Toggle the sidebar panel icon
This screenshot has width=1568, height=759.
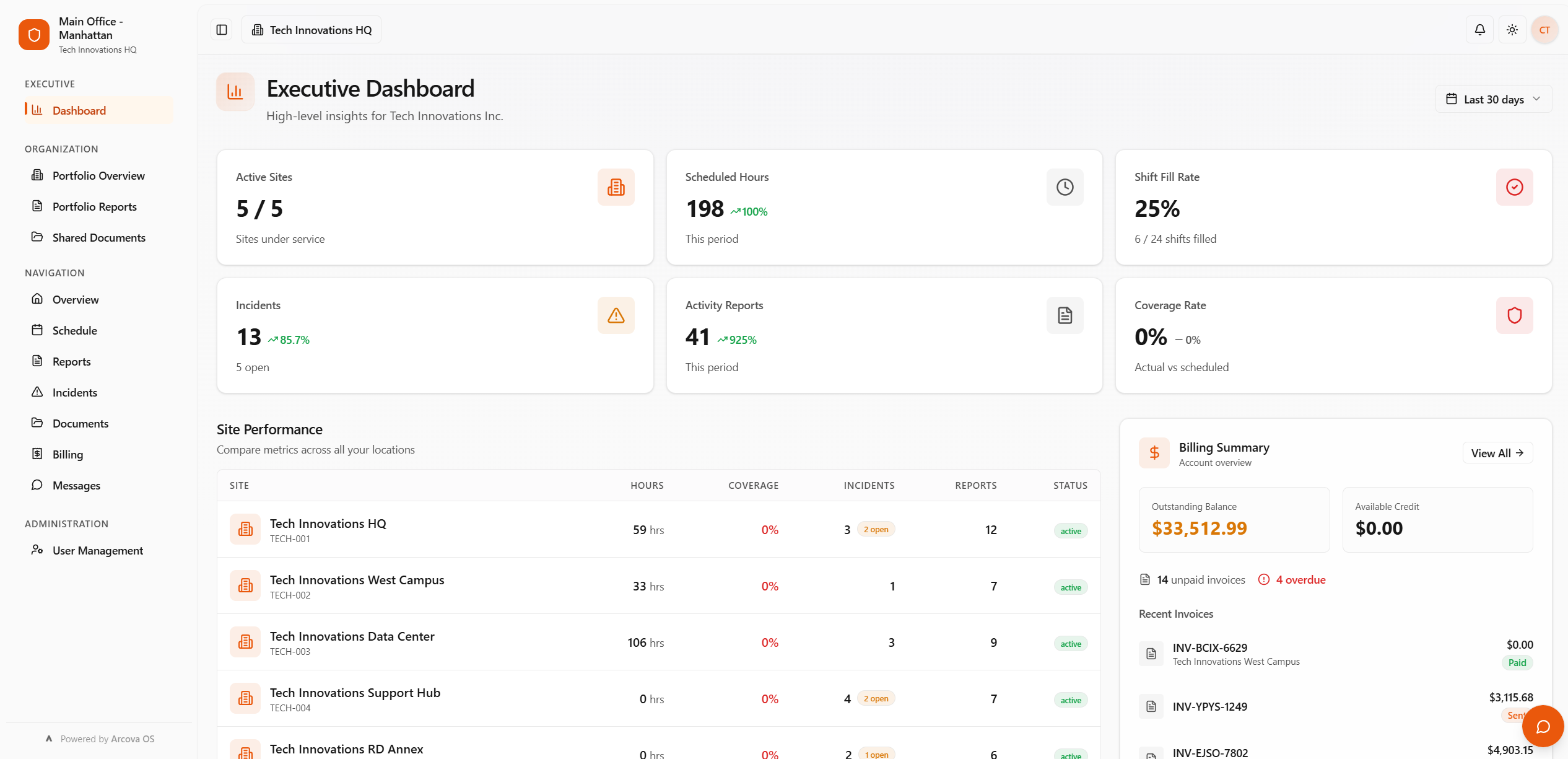222,30
